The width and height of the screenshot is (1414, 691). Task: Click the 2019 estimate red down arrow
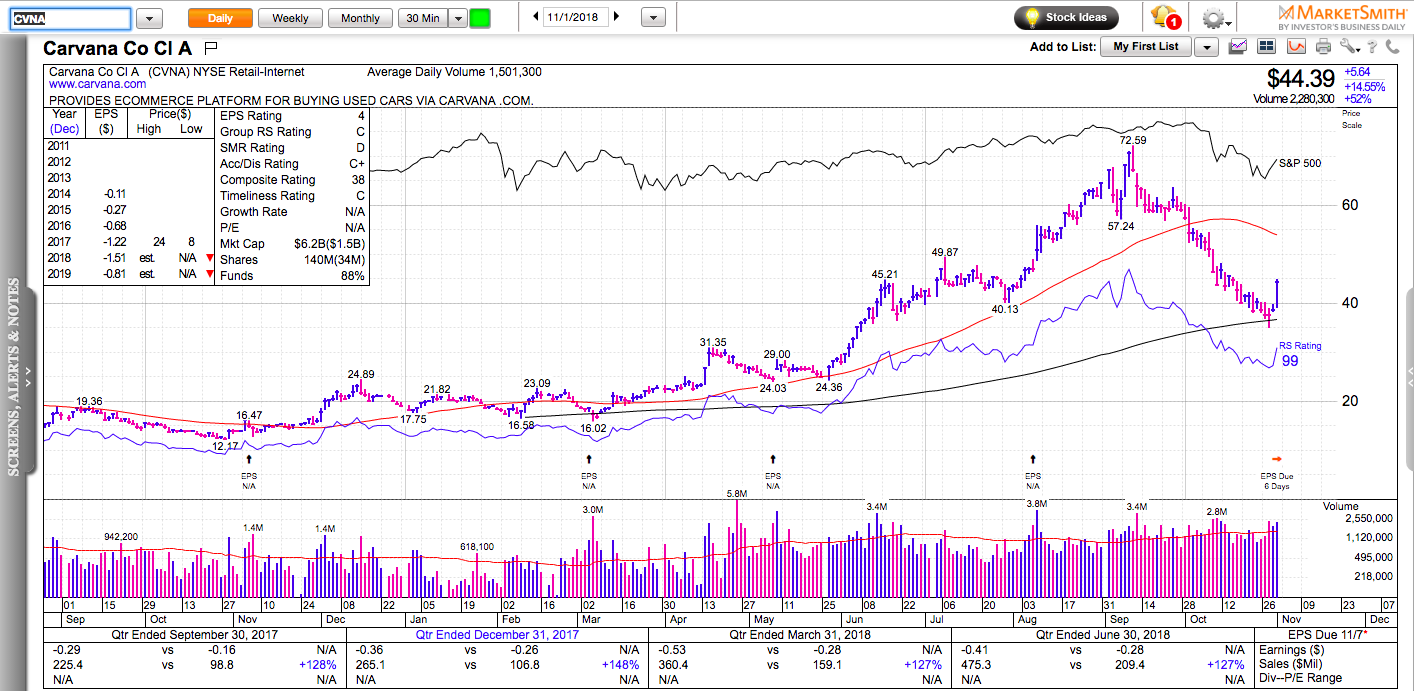208,274
